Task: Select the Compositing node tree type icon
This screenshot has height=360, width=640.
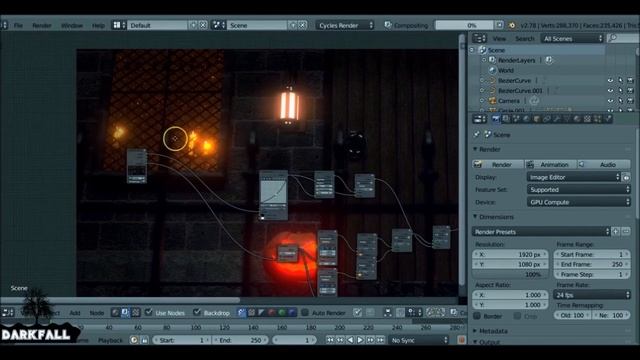Action: coord(125,313)
